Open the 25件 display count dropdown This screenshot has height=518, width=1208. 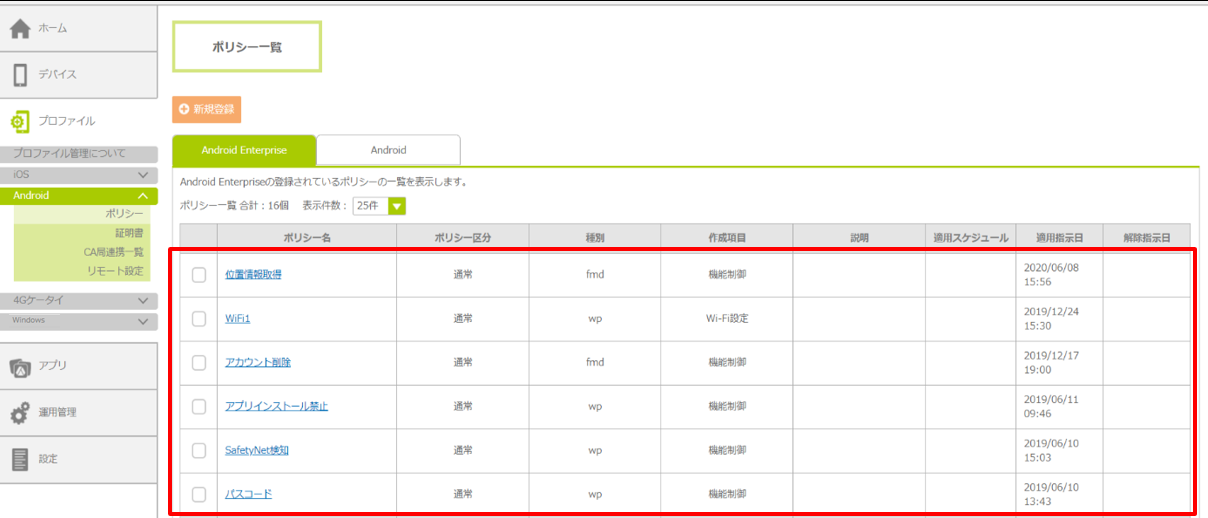pos(397,206)
